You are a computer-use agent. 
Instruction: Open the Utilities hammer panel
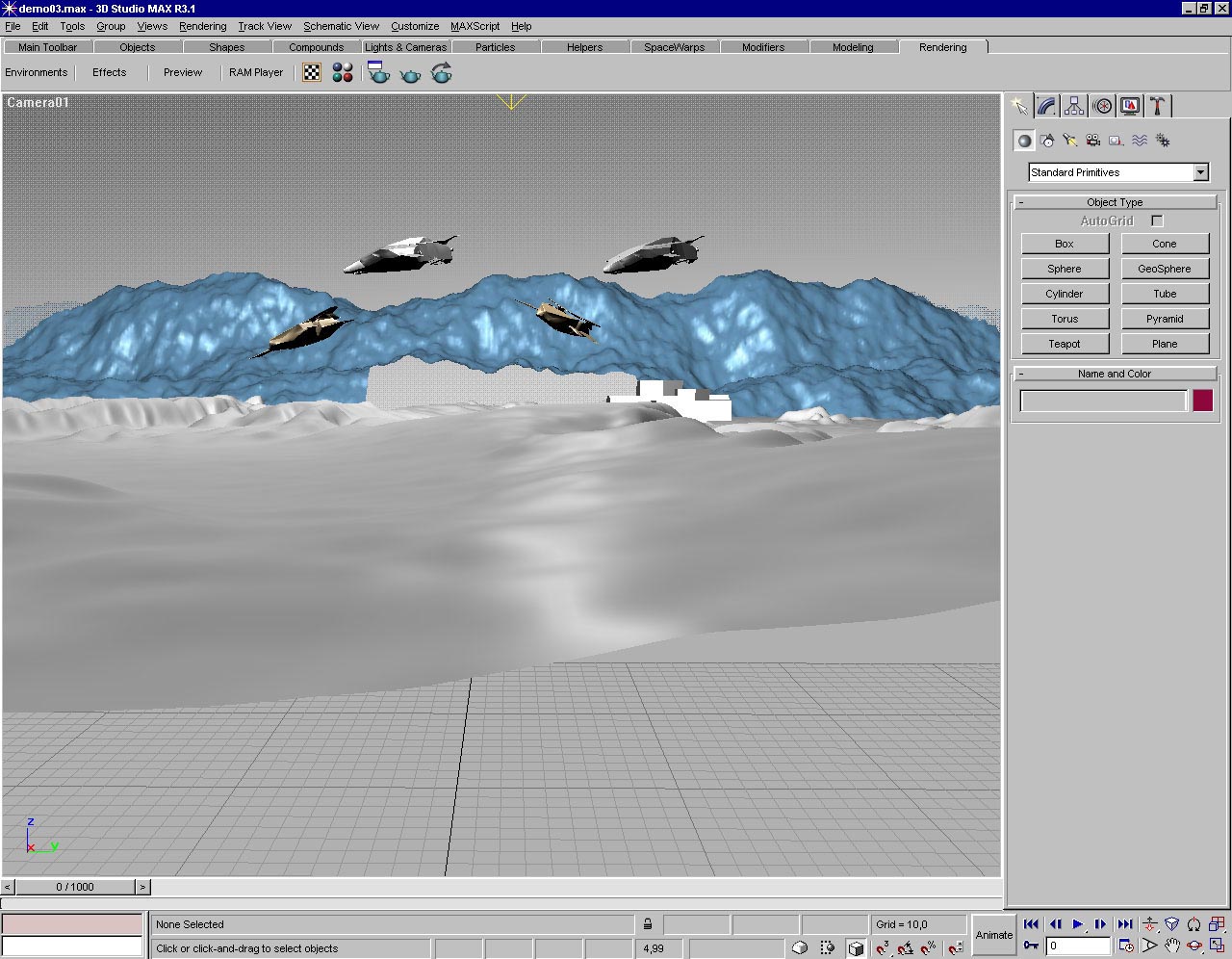pos(1158,106)
